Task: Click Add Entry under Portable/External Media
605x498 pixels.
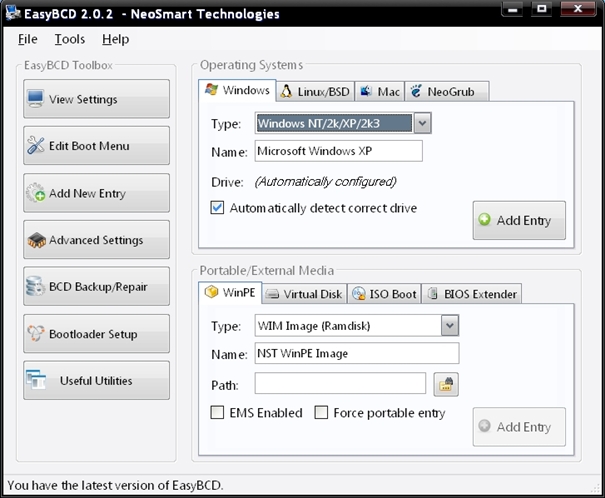Action: tap(519, 427)
